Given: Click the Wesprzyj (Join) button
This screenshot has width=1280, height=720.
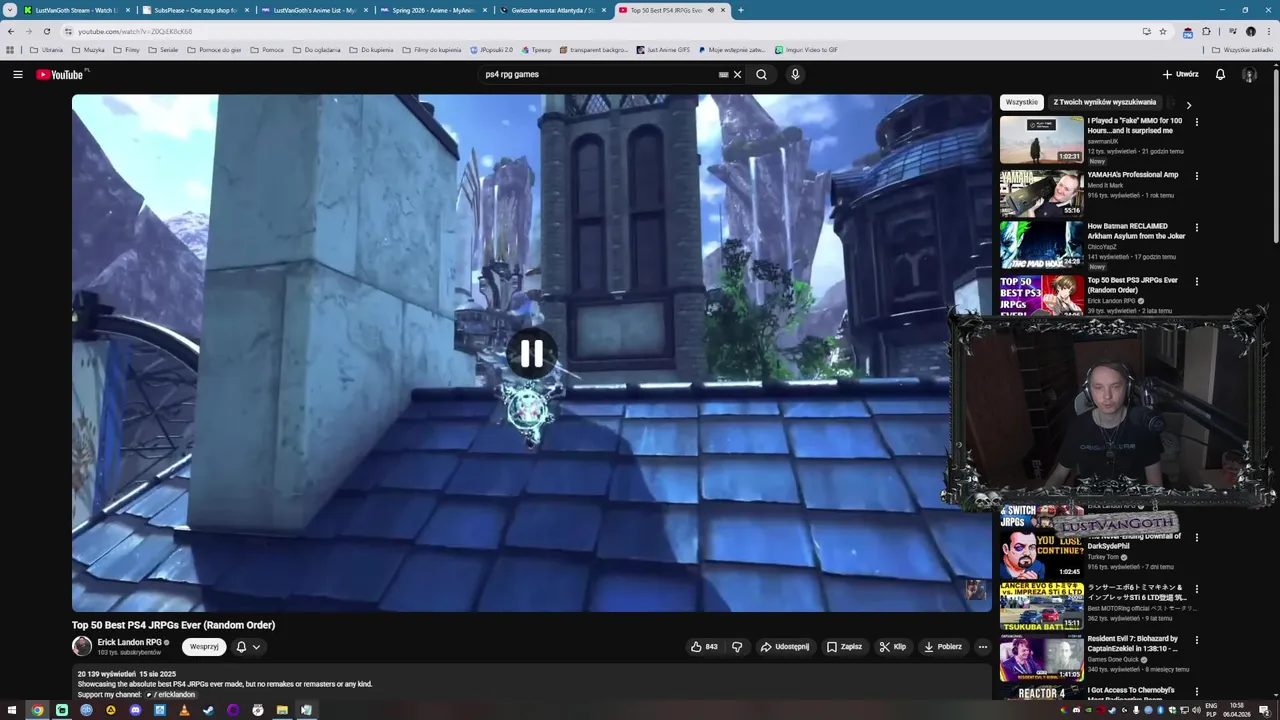Looking at the screenshot, I should click(204, 647).
